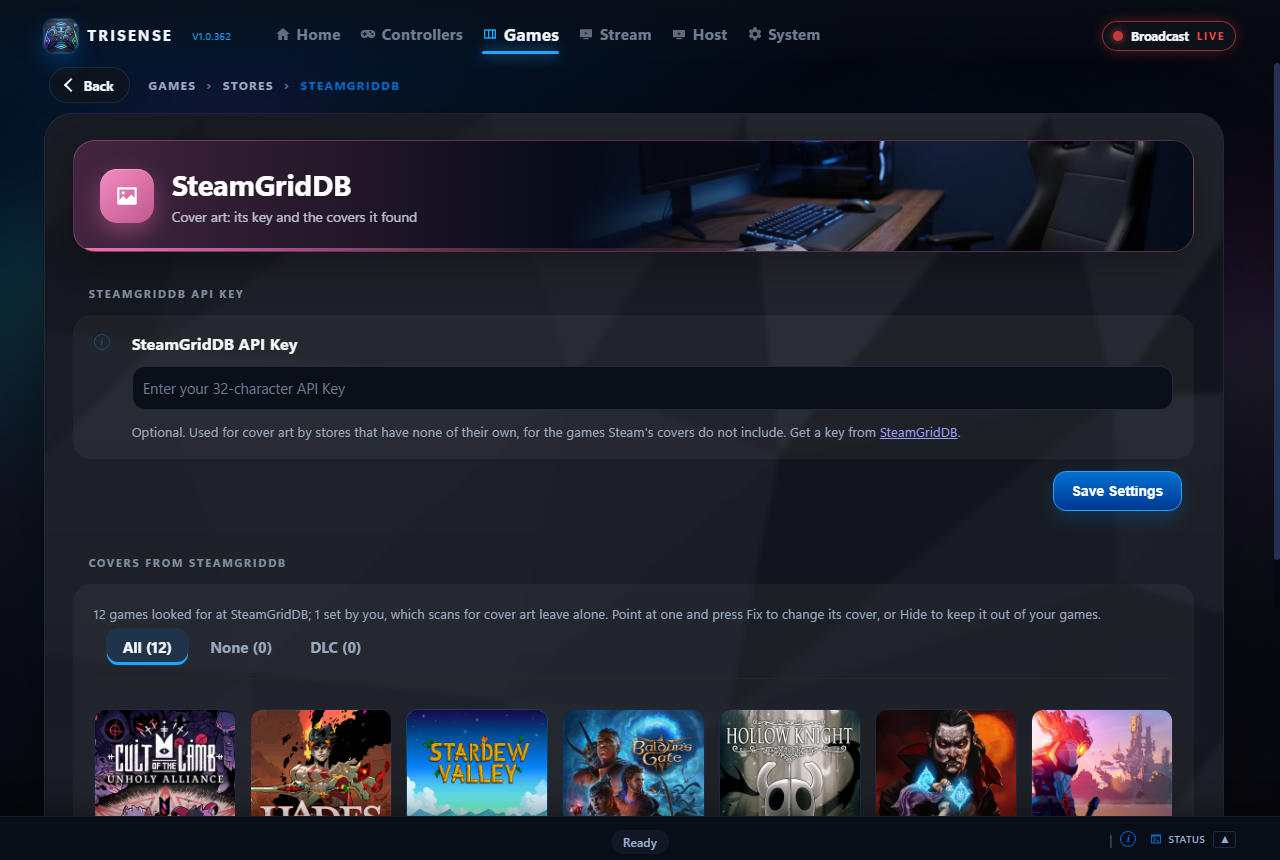
Task: Switch to the Controllers tab
Action: tap(412, 35)
